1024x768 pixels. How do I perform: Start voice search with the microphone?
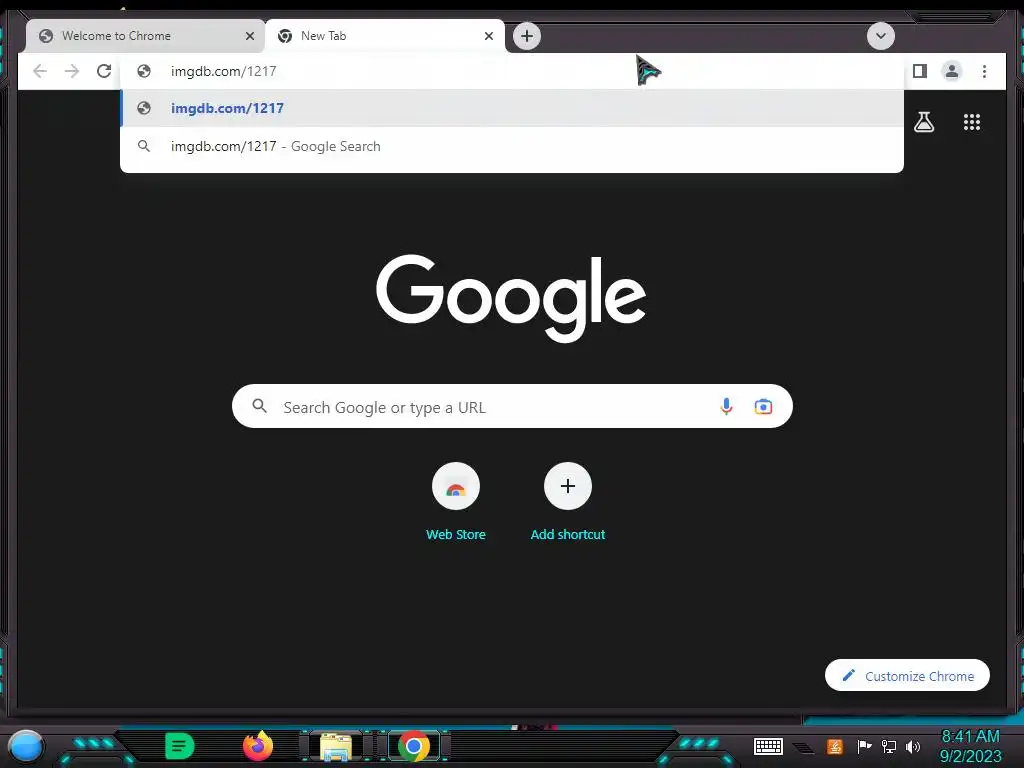pyautogui.click(x=726, y=406)
